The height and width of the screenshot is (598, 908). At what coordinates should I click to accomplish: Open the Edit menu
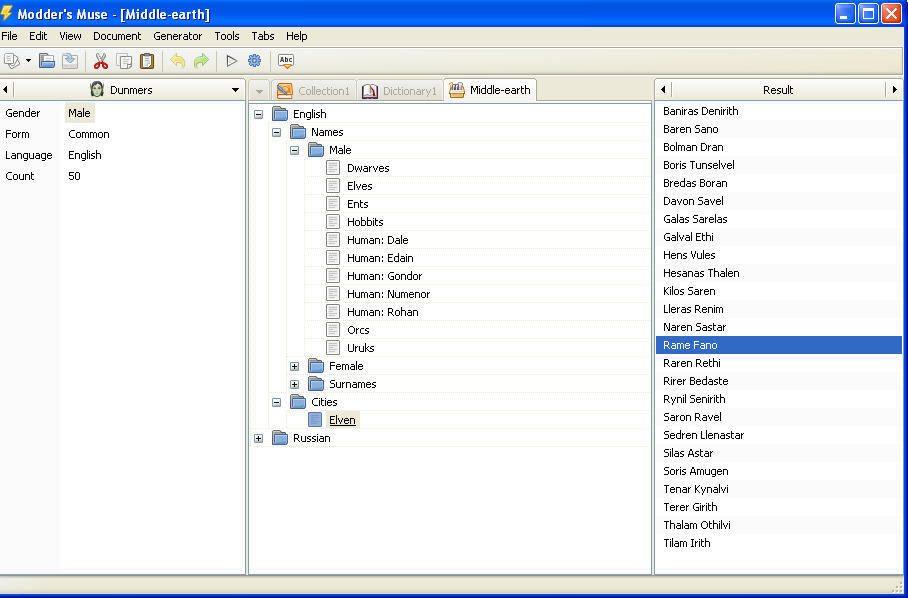pos(38,36)
